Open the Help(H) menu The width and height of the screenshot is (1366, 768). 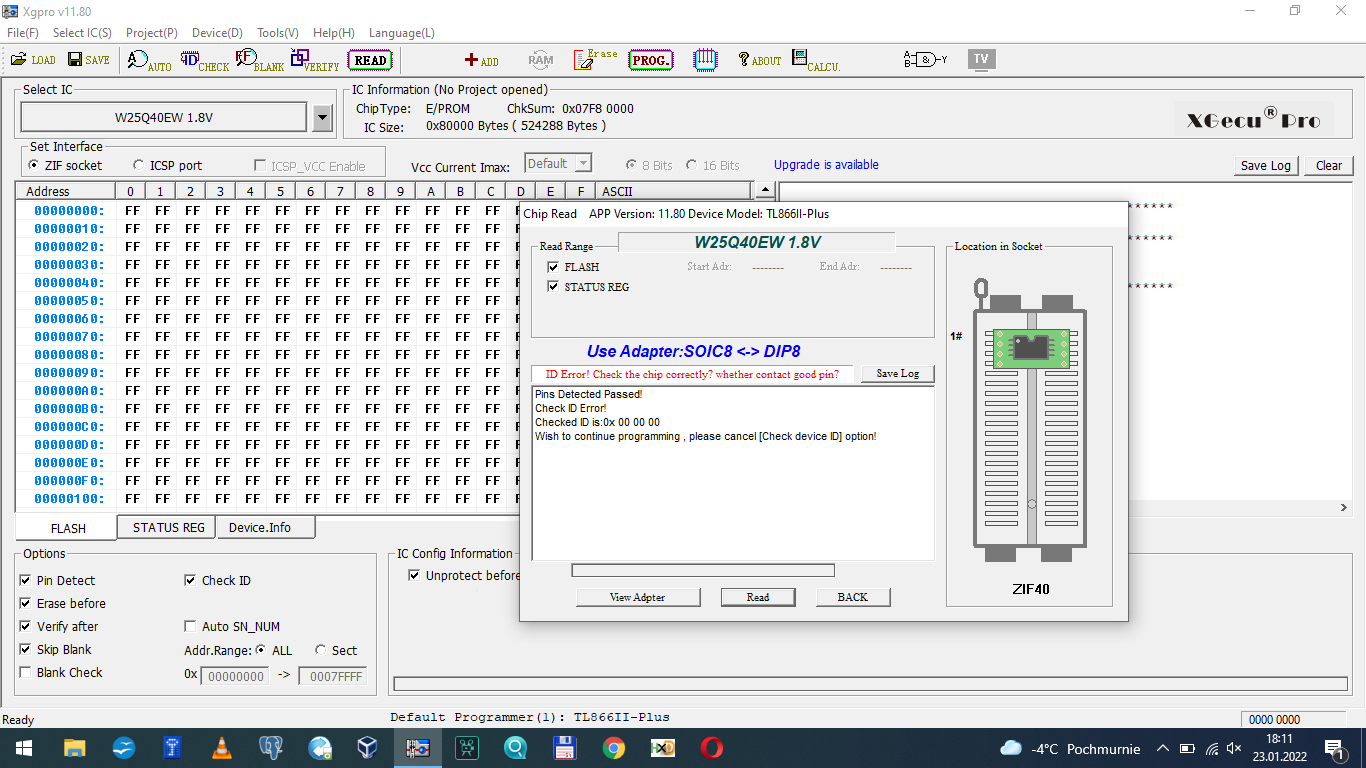[x=334, y=33]
